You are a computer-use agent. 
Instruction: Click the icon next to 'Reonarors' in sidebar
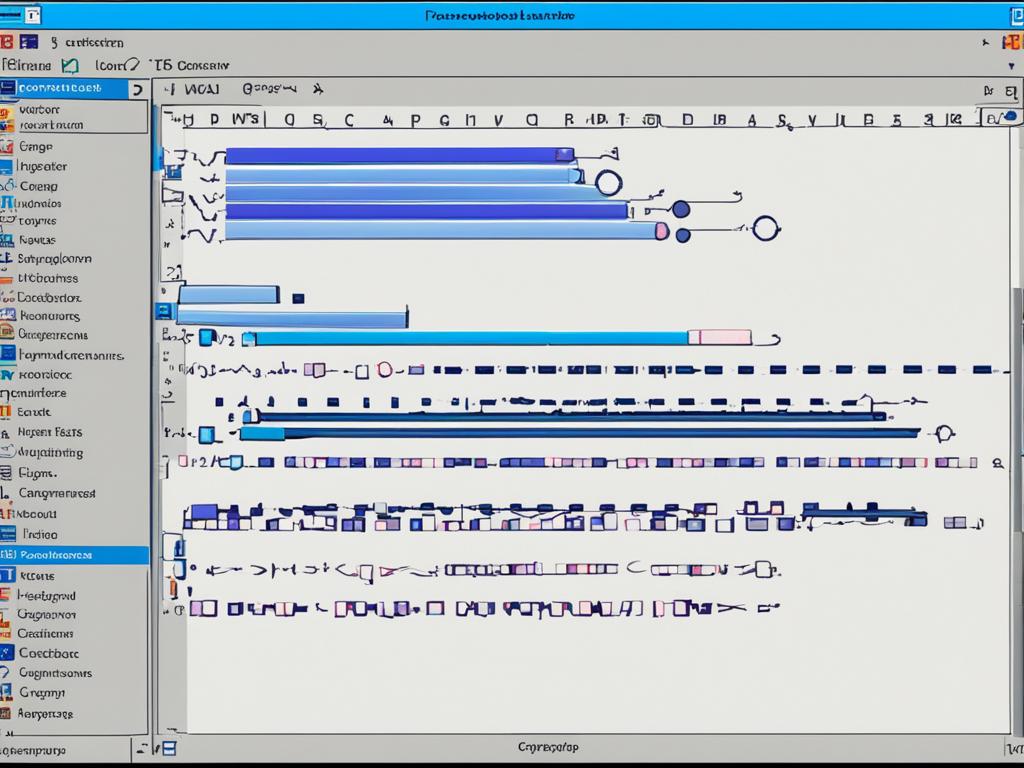click(x=7, y=316)
